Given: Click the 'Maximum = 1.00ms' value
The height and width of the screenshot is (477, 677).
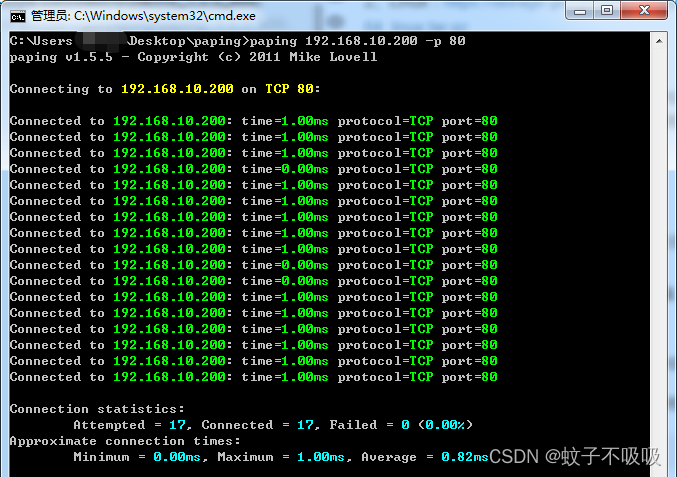Looking at the screenshot, I should 281,457.
